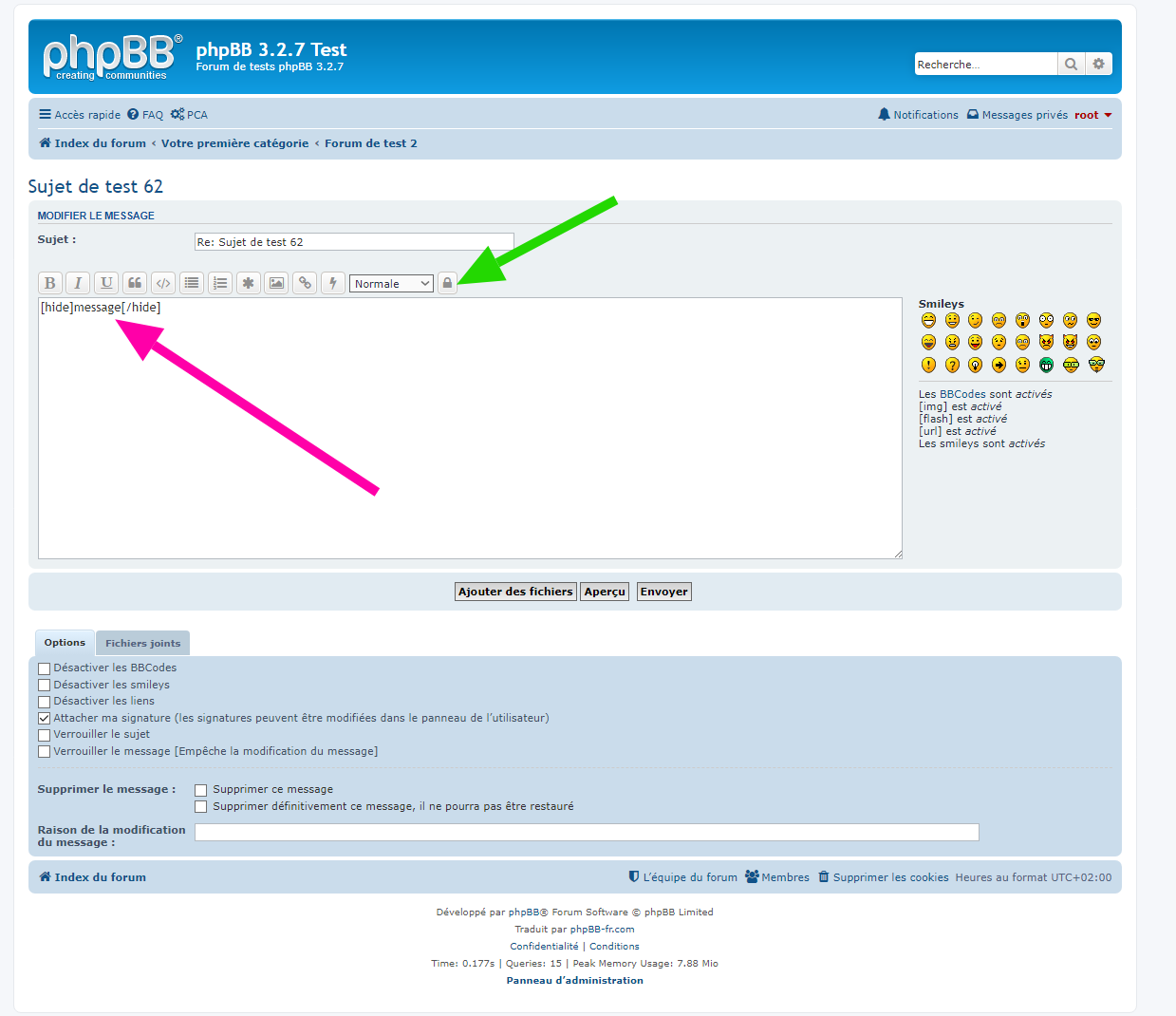Viewport: 1176px width, 1016px height.
Task: Click the padlock hide BBCode button
Action: (447, 283)
